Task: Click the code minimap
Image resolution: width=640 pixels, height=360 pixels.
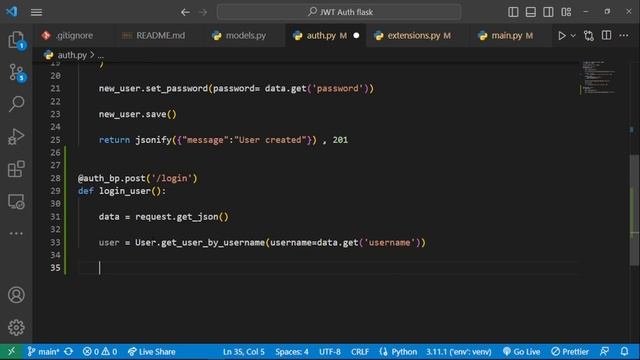Action: pyautogui.click(x=599, y=77)
